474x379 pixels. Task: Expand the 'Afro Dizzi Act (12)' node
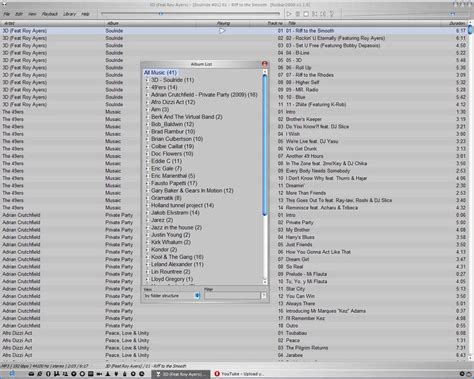tap(147, 102)
